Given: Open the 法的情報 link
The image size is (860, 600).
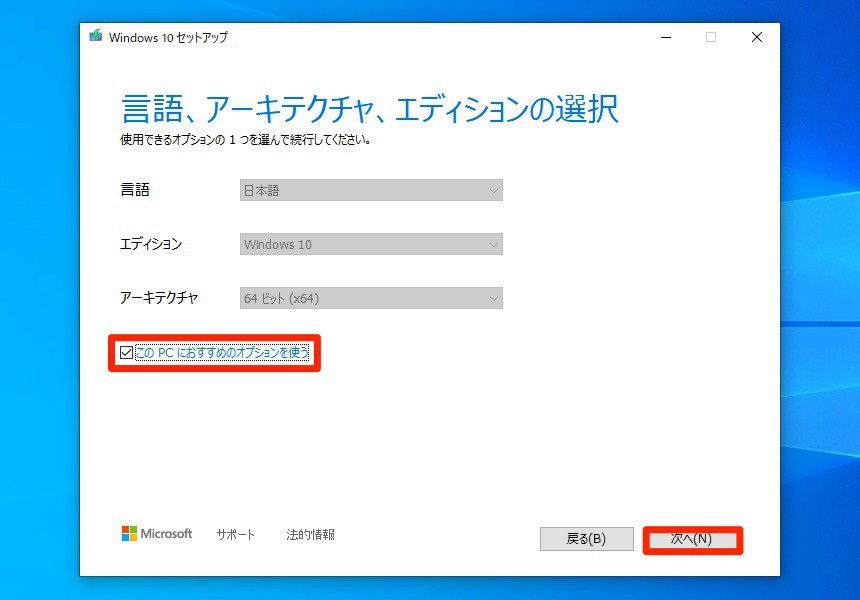Looking at the screenshot, I should (x=310, y=534).
